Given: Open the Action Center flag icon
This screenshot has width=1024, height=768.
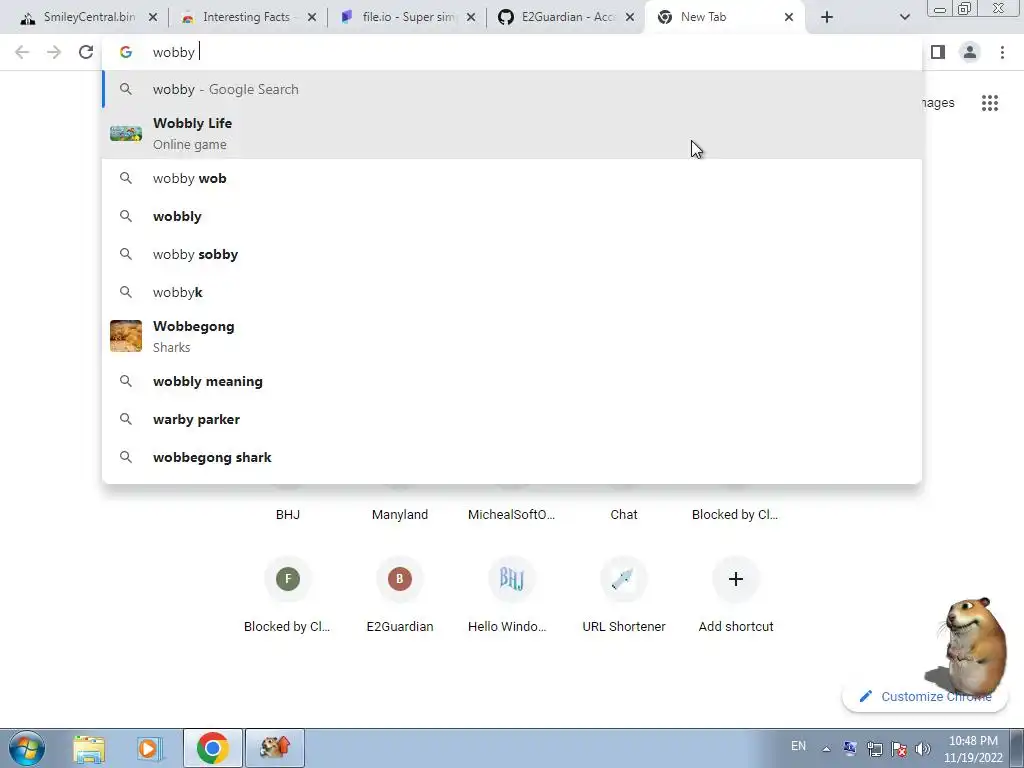Looking at the screenshot, I should [x=899, y=749].
